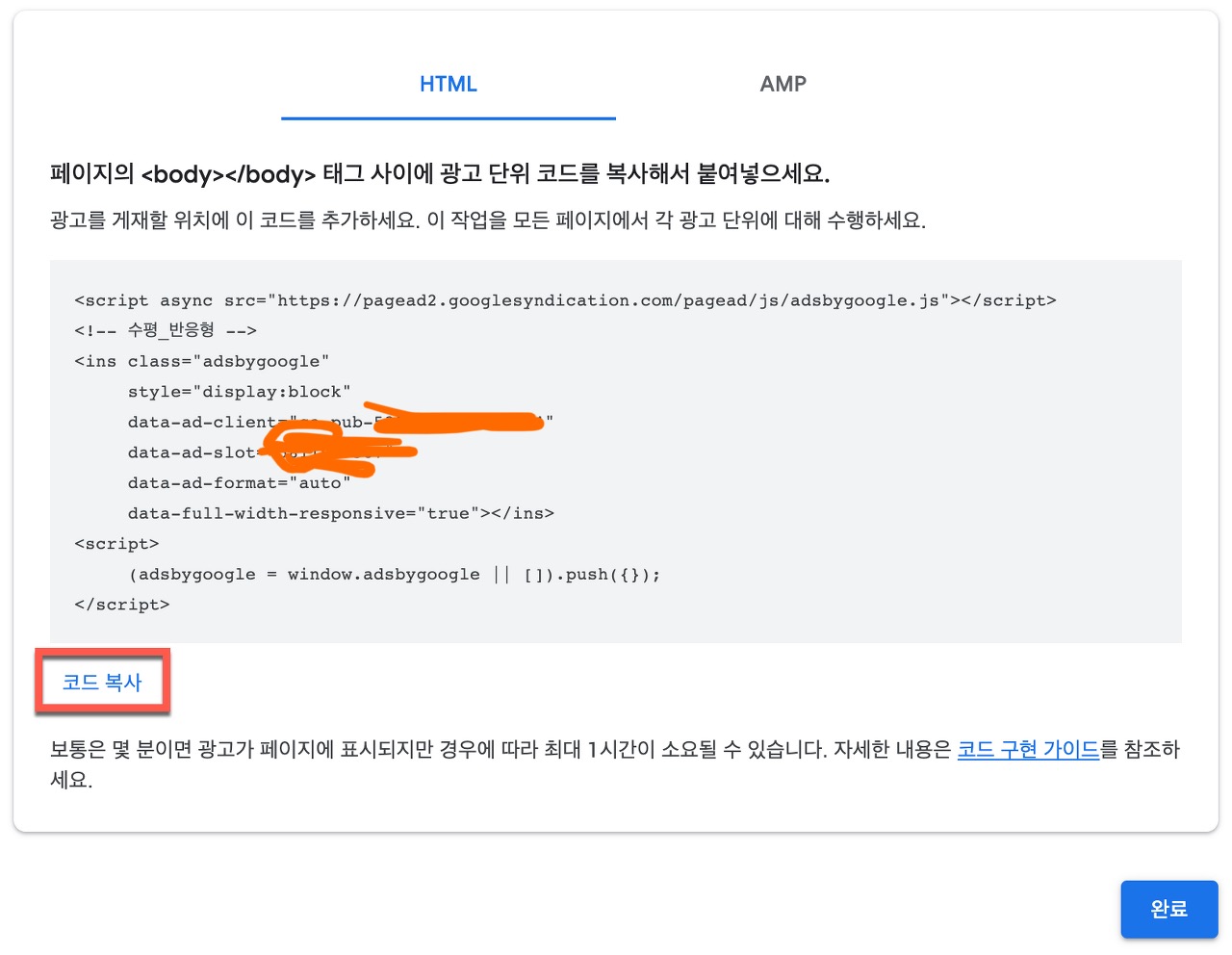Screen dimensions: 1232x955
Task: Open the 코드 구현 가이드 link
Action: coord(1028,749)
